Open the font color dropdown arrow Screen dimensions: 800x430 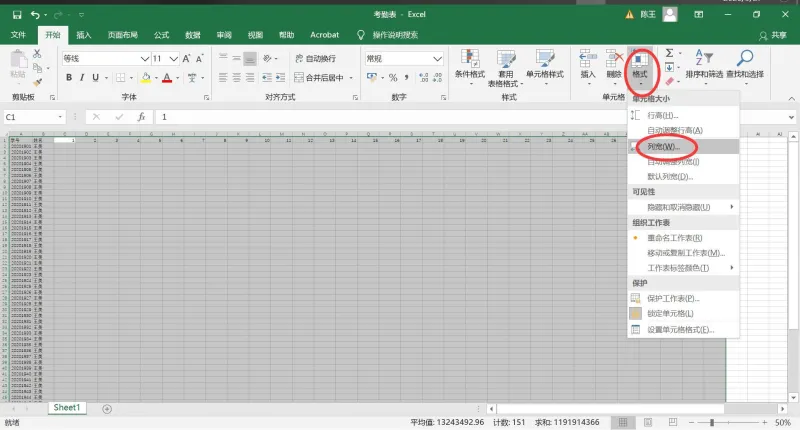178,78
